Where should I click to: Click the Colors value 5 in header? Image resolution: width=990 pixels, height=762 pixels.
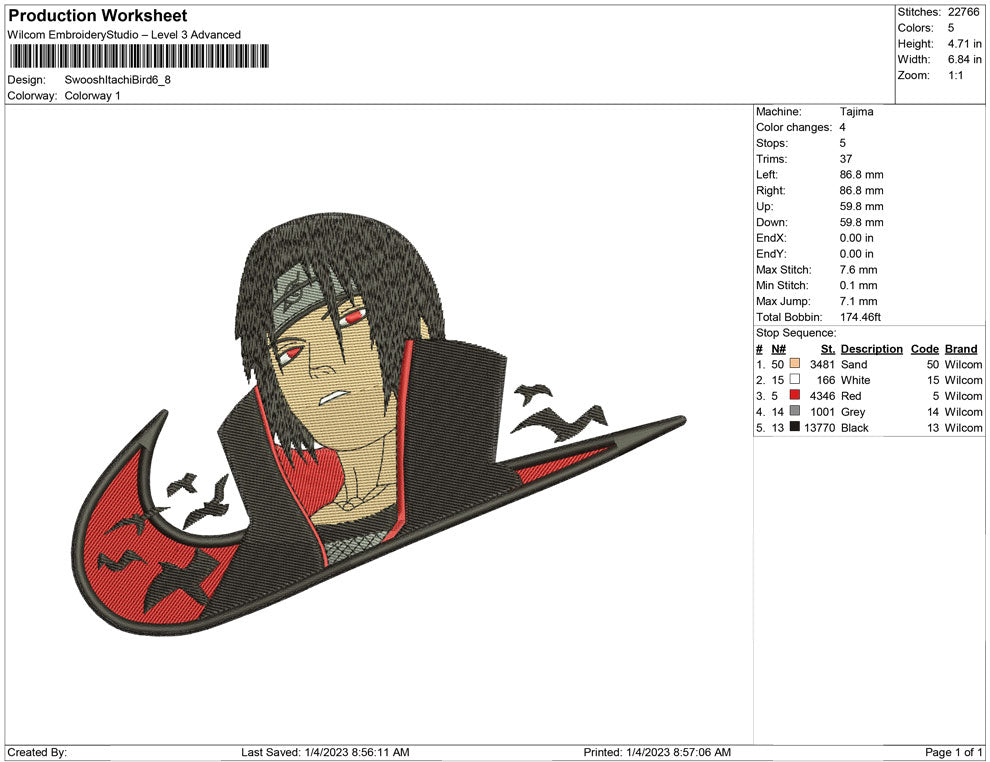(x=951, y=28)
